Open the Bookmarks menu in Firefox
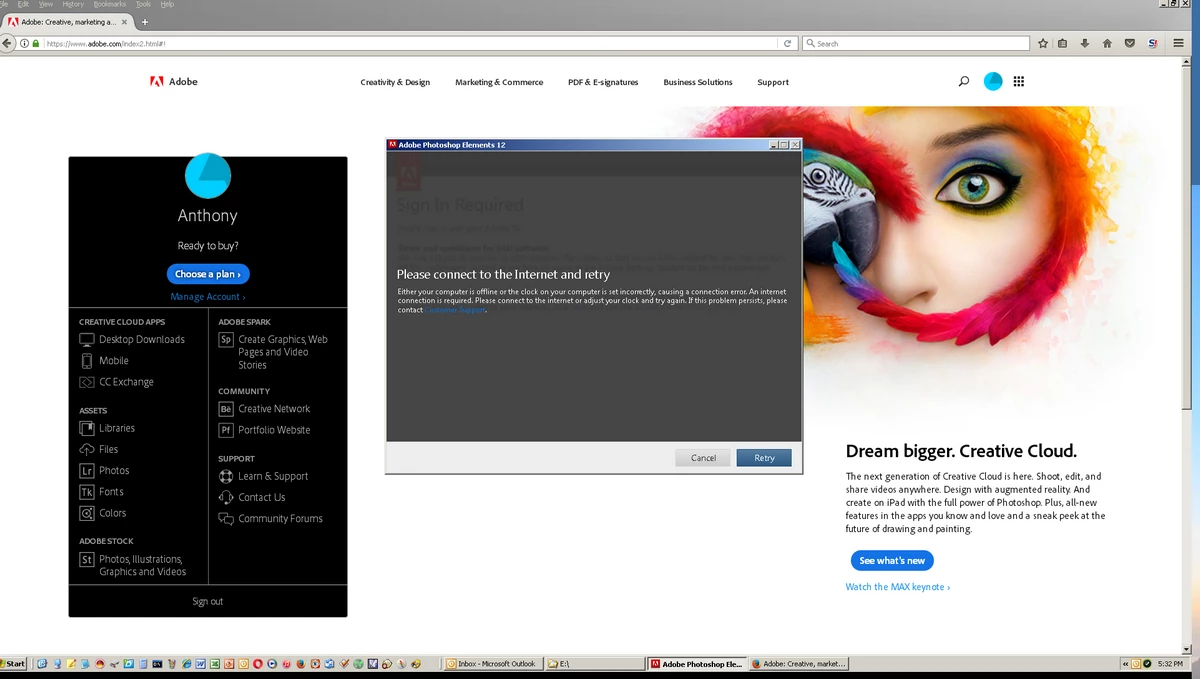This screenshot has width=1200, height=679. (x=110, y=4)
